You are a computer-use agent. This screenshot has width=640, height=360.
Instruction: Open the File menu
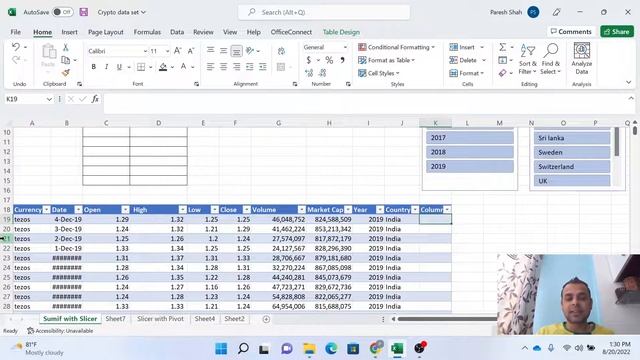[x=16, y=32]
